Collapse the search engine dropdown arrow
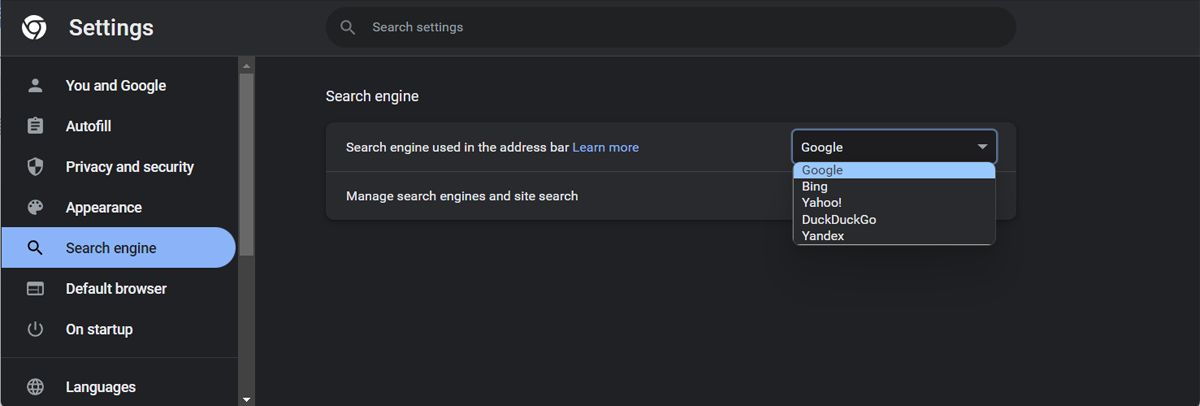 [x=982, y=147]
